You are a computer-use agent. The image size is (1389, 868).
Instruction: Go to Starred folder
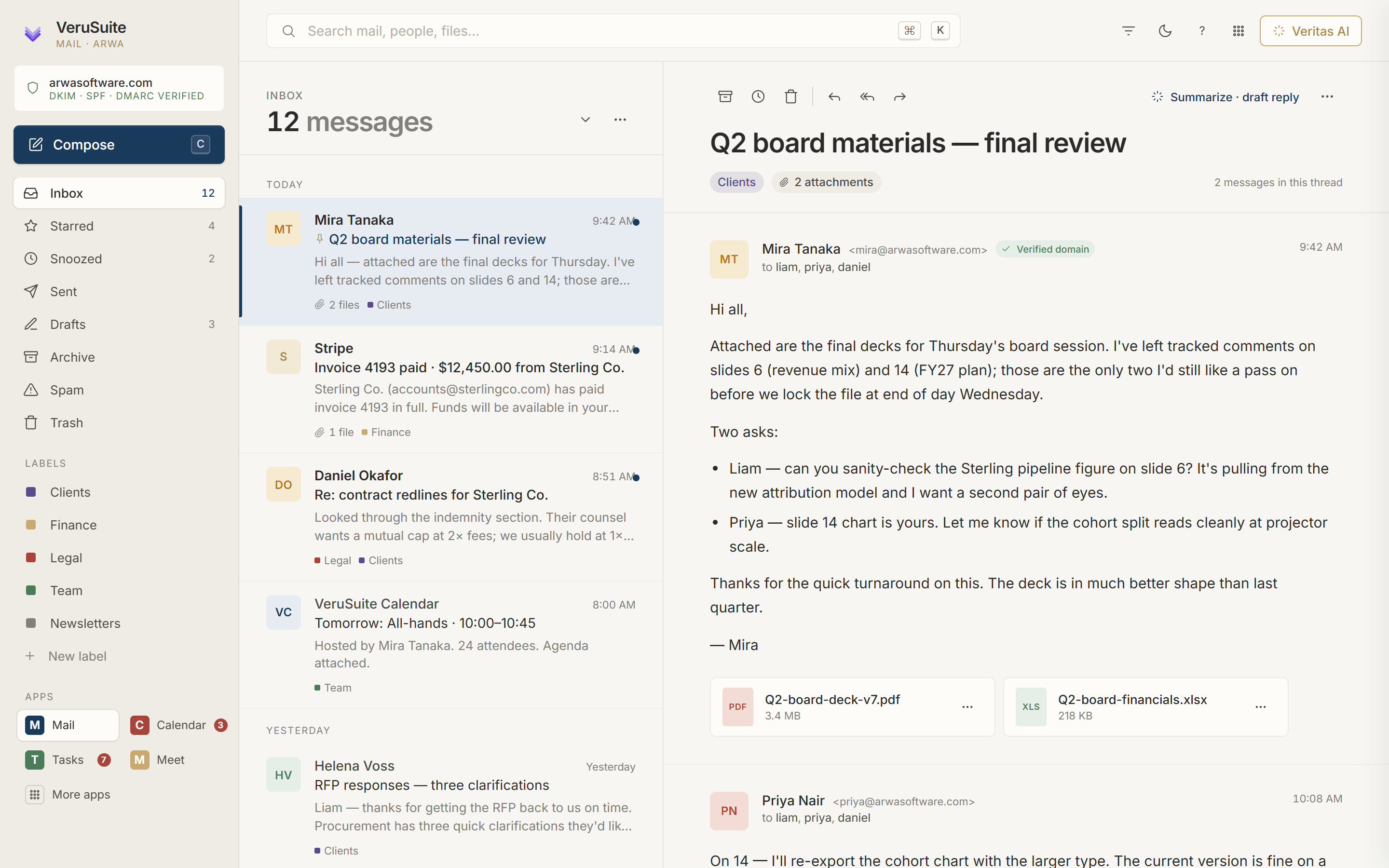[x=119, y=226]
